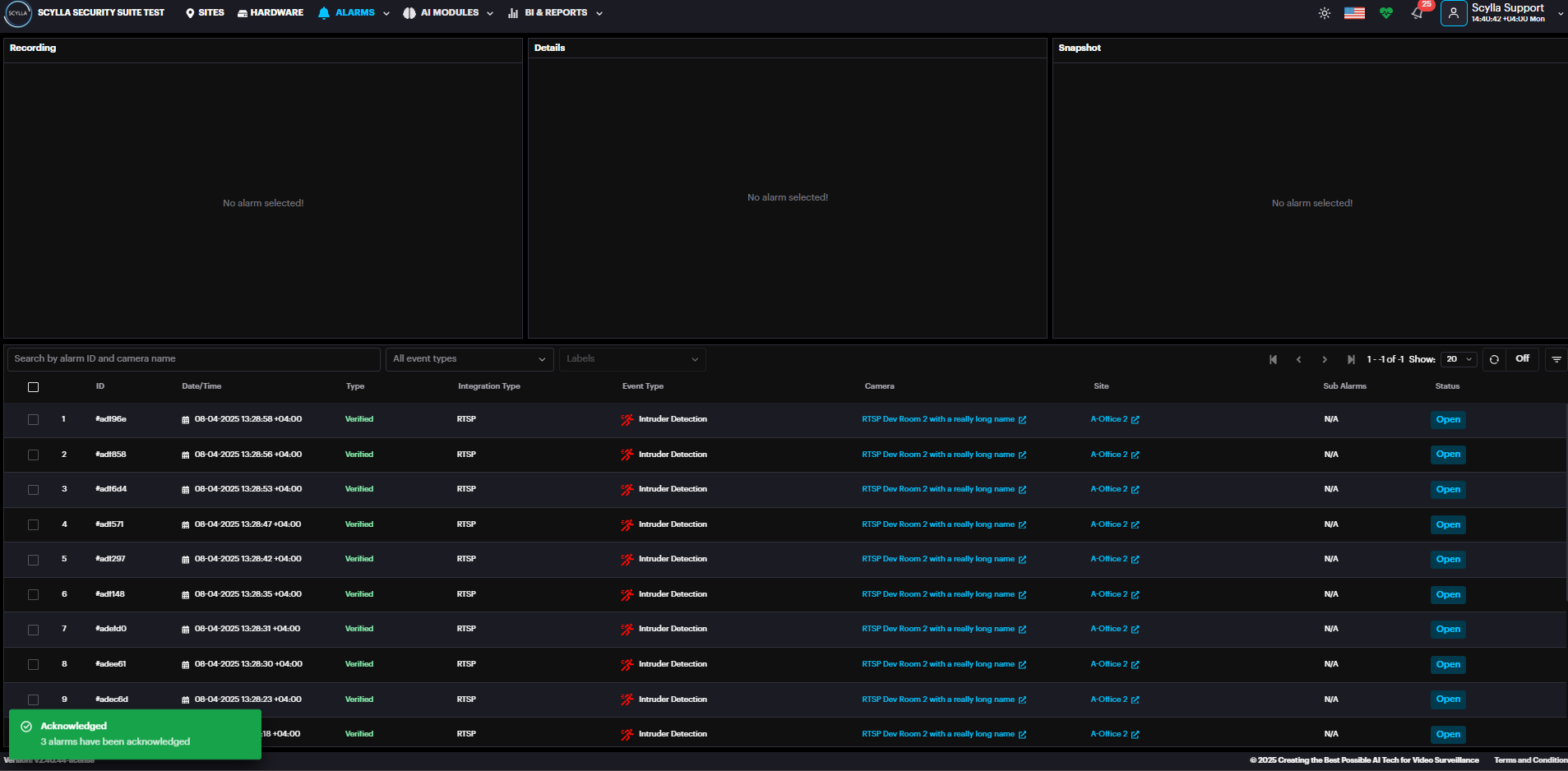Image resolution: width=1568 pixels, height=771 pixels.
Task: Toggle the auto-refresh Off switch
Action: pyautogui.click(x=1522, y=359)
